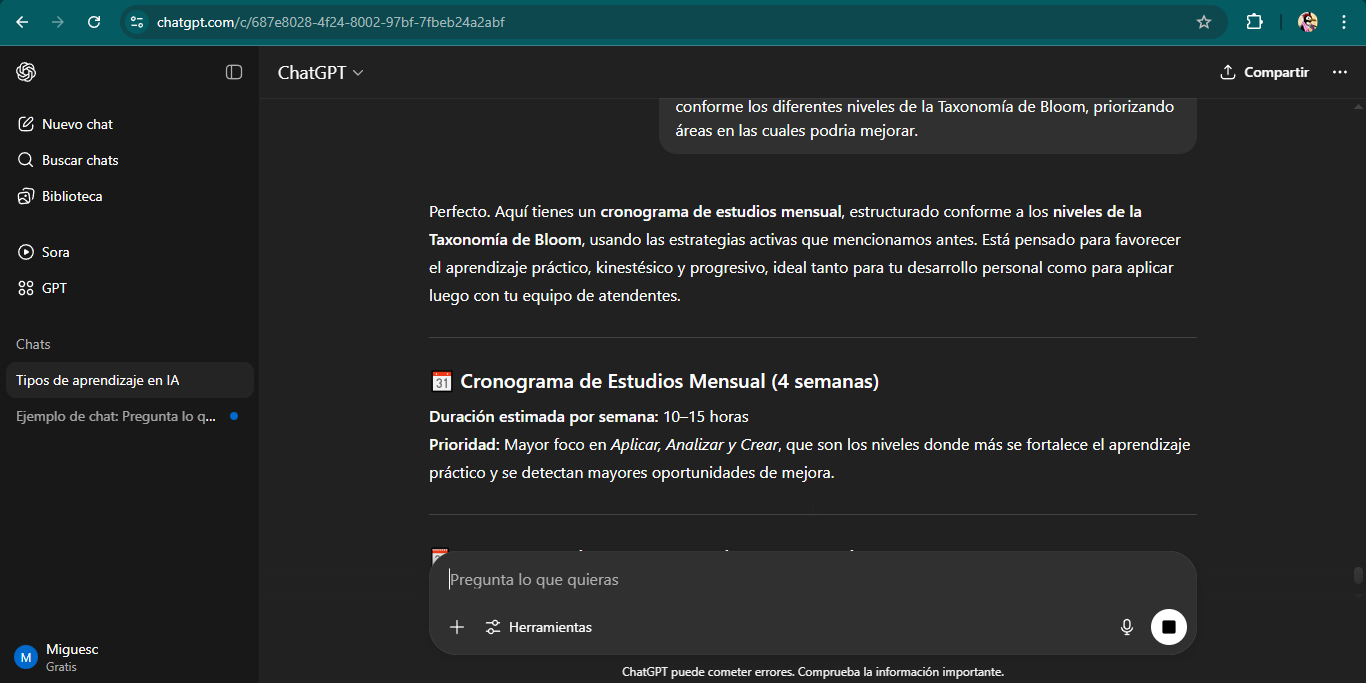Viewport: 1366px width, 683px height.
Task: Expand the ChatGPT model selector
Action: (x=320, y=72)
